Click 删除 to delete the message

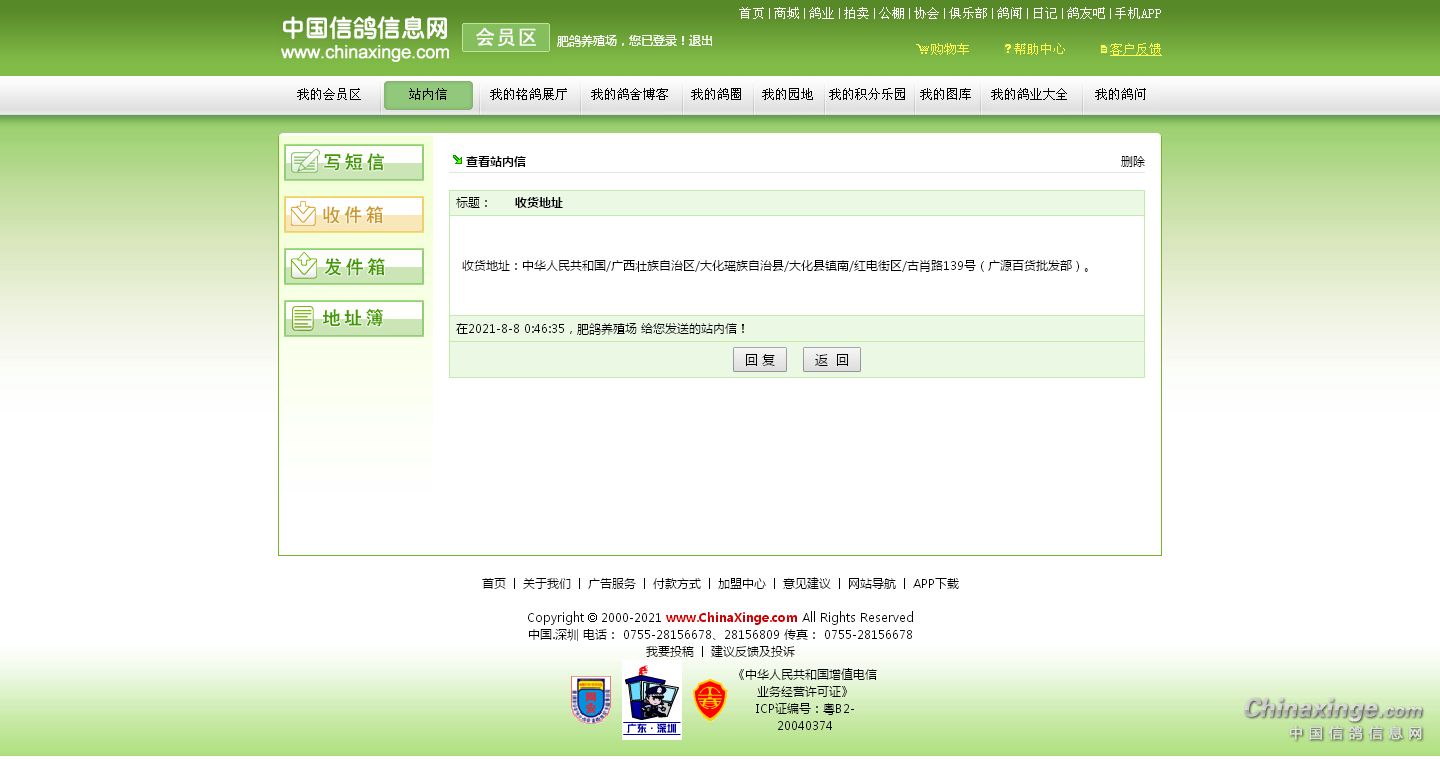tap(1132, 162)
